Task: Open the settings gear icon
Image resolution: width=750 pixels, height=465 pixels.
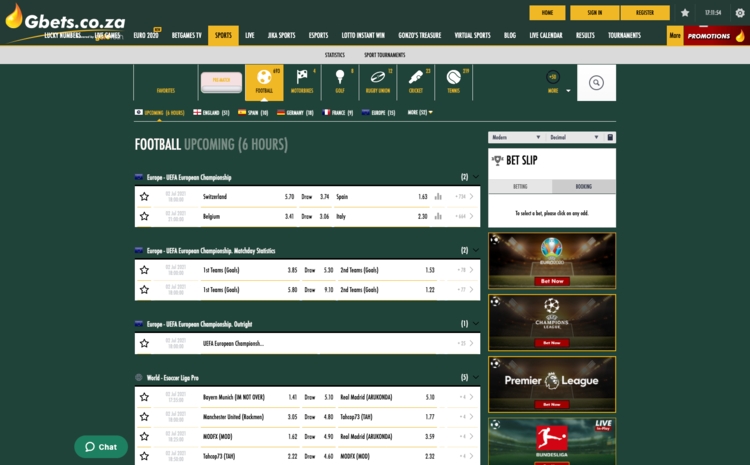Action: [x=739, y=13]
